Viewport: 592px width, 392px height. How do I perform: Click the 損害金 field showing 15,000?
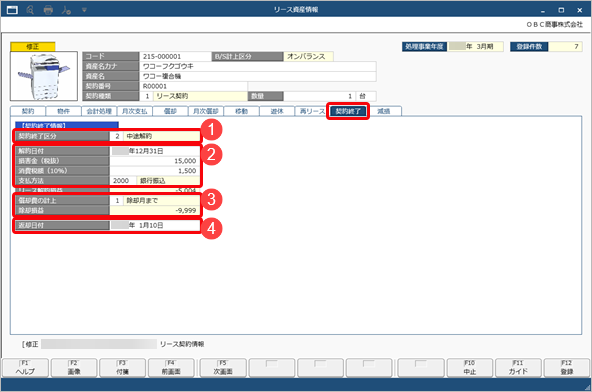point(155,161)
